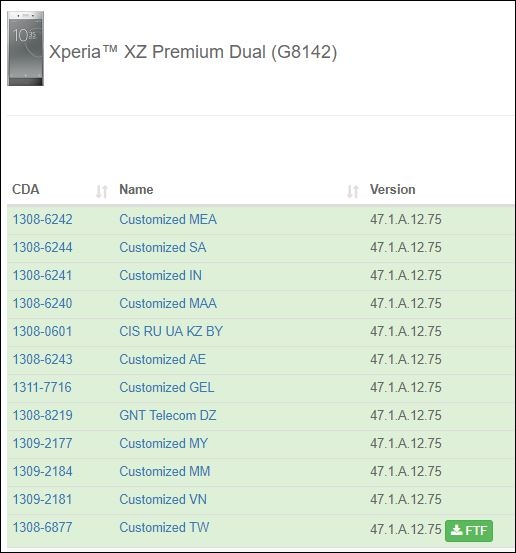516x553 pixels.
Task: Open the Customized GEL firmware link
Action: pyautogui.click(x=166, y=387)
